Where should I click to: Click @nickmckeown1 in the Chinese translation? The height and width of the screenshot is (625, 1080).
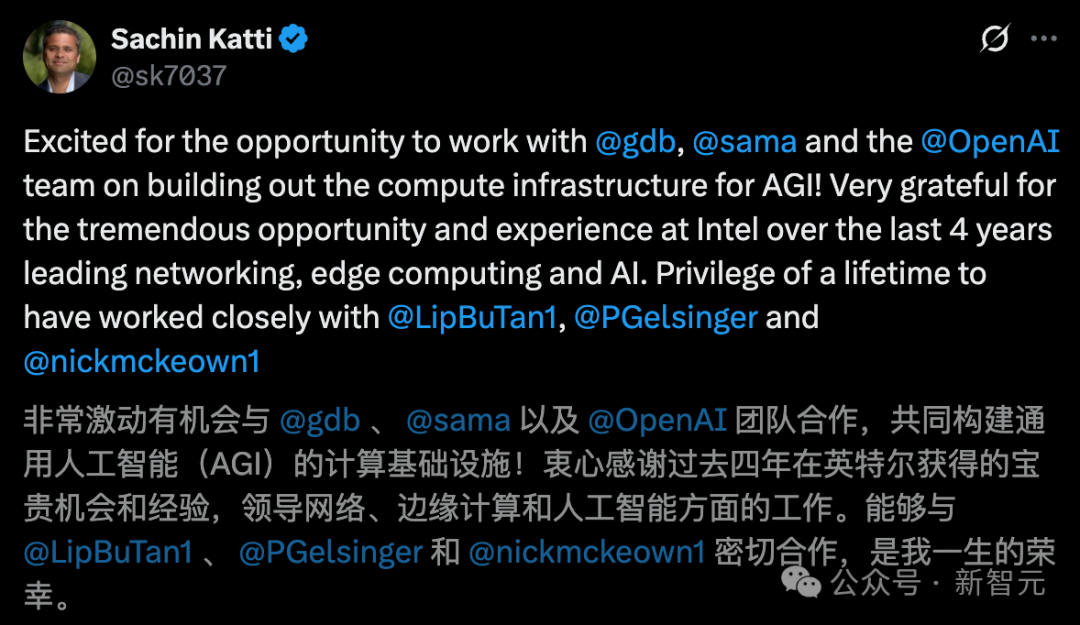pos(587,552)
